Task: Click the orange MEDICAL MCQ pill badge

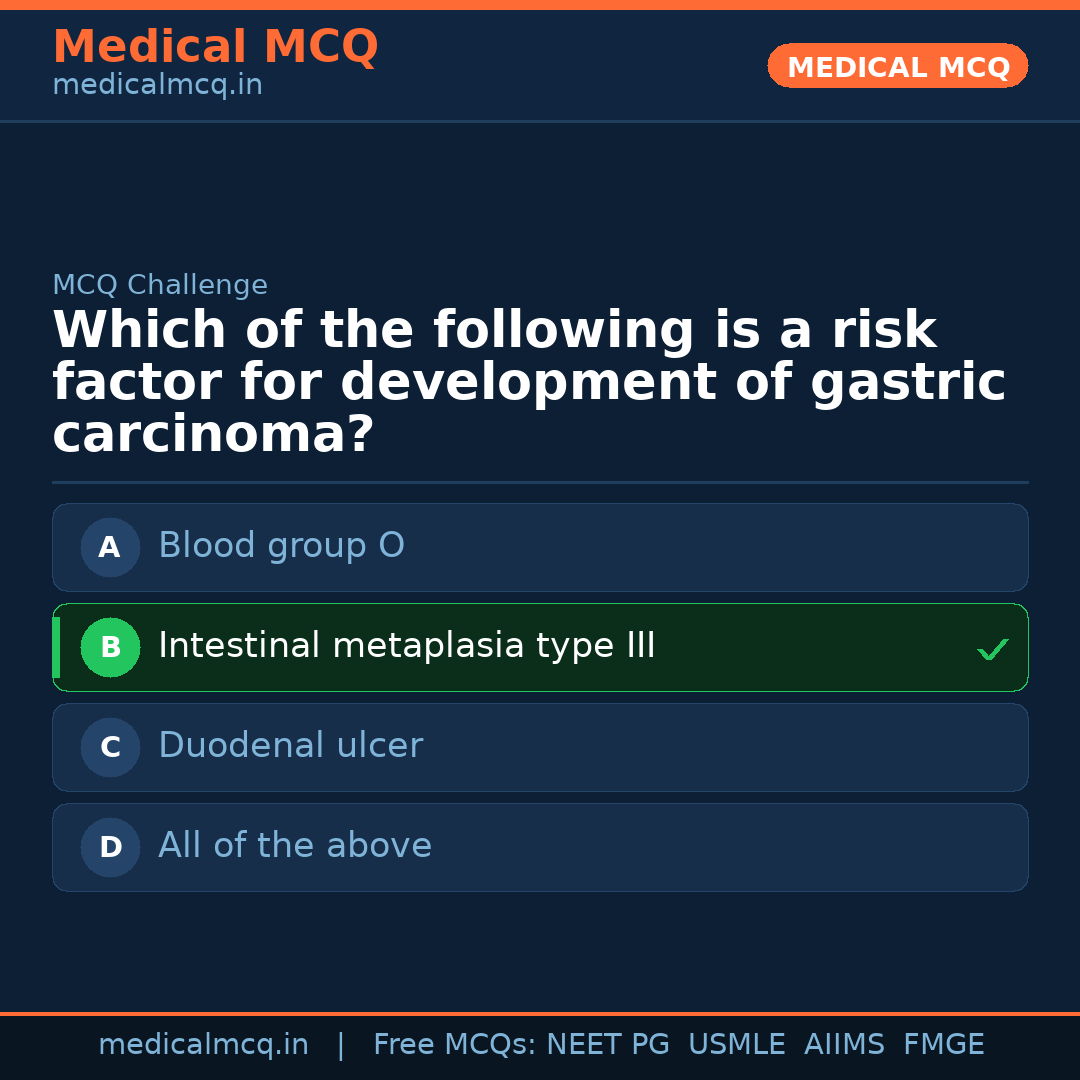Action: tap(897, 66)
